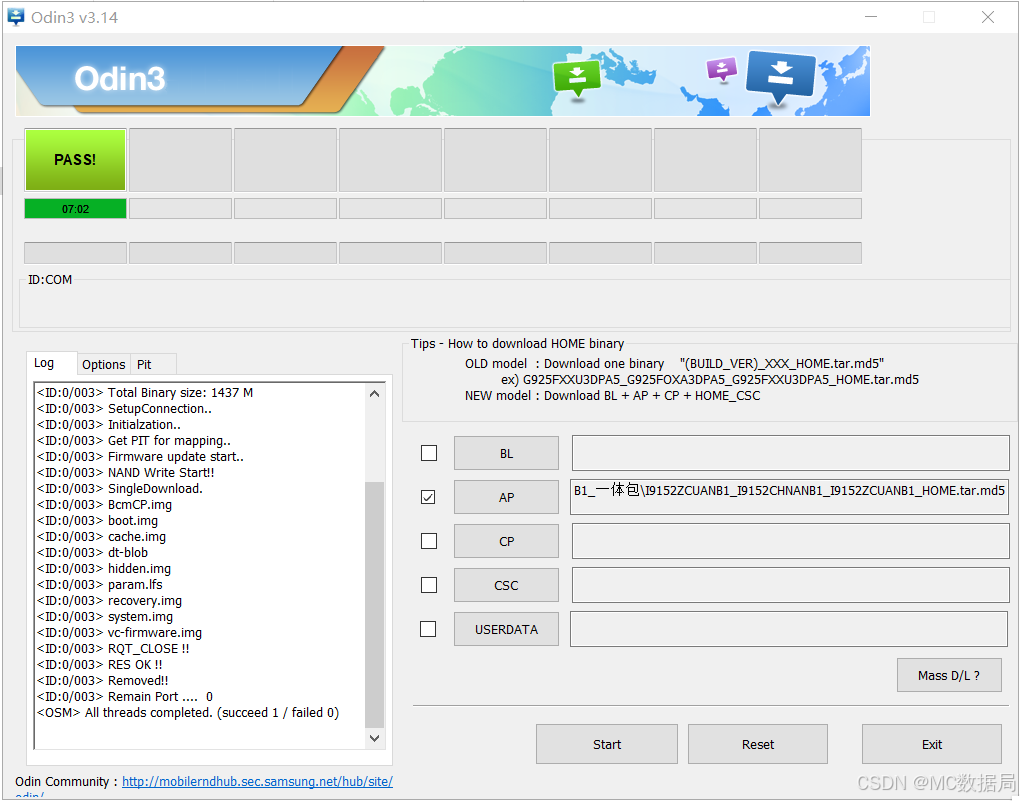This screenshot has height=801, width=1020.
Task: Tick the BL checkbox
Action: (429, 453)
